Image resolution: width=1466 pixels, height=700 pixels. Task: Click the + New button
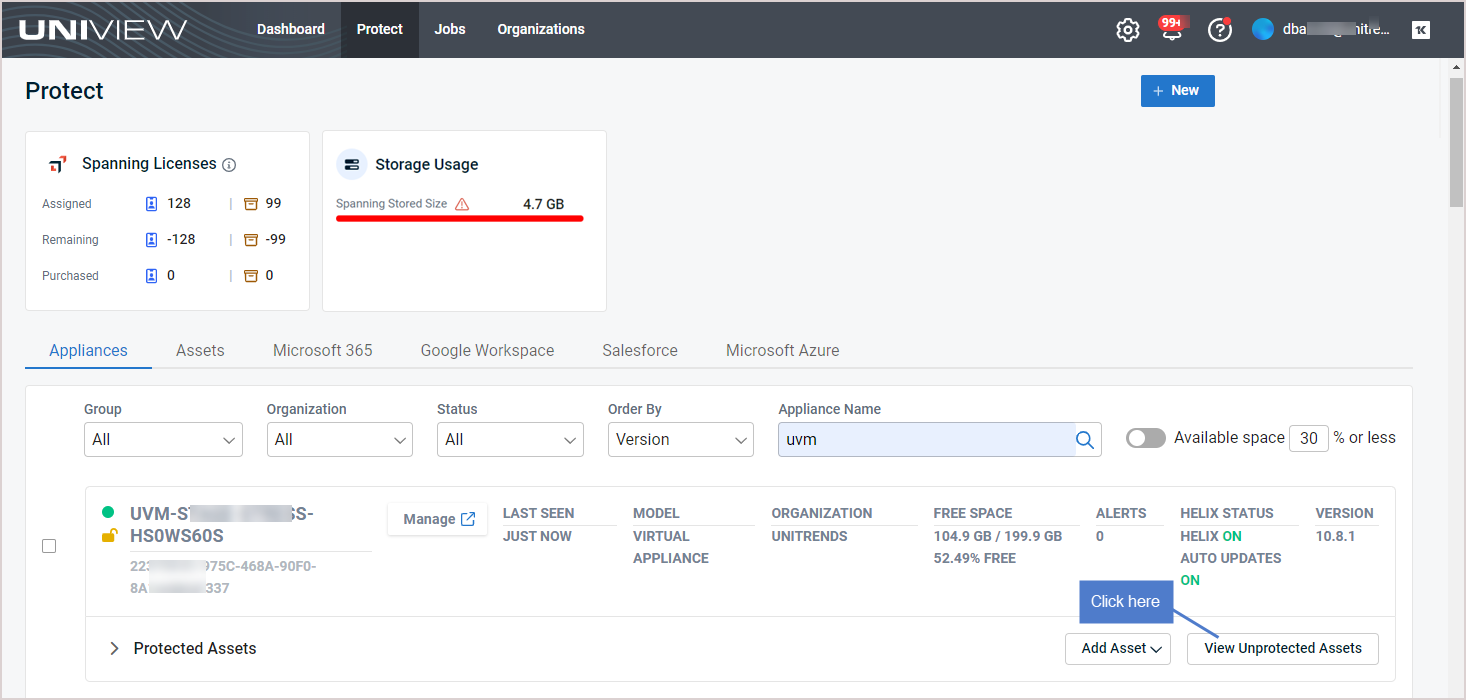click(1177, 91)
